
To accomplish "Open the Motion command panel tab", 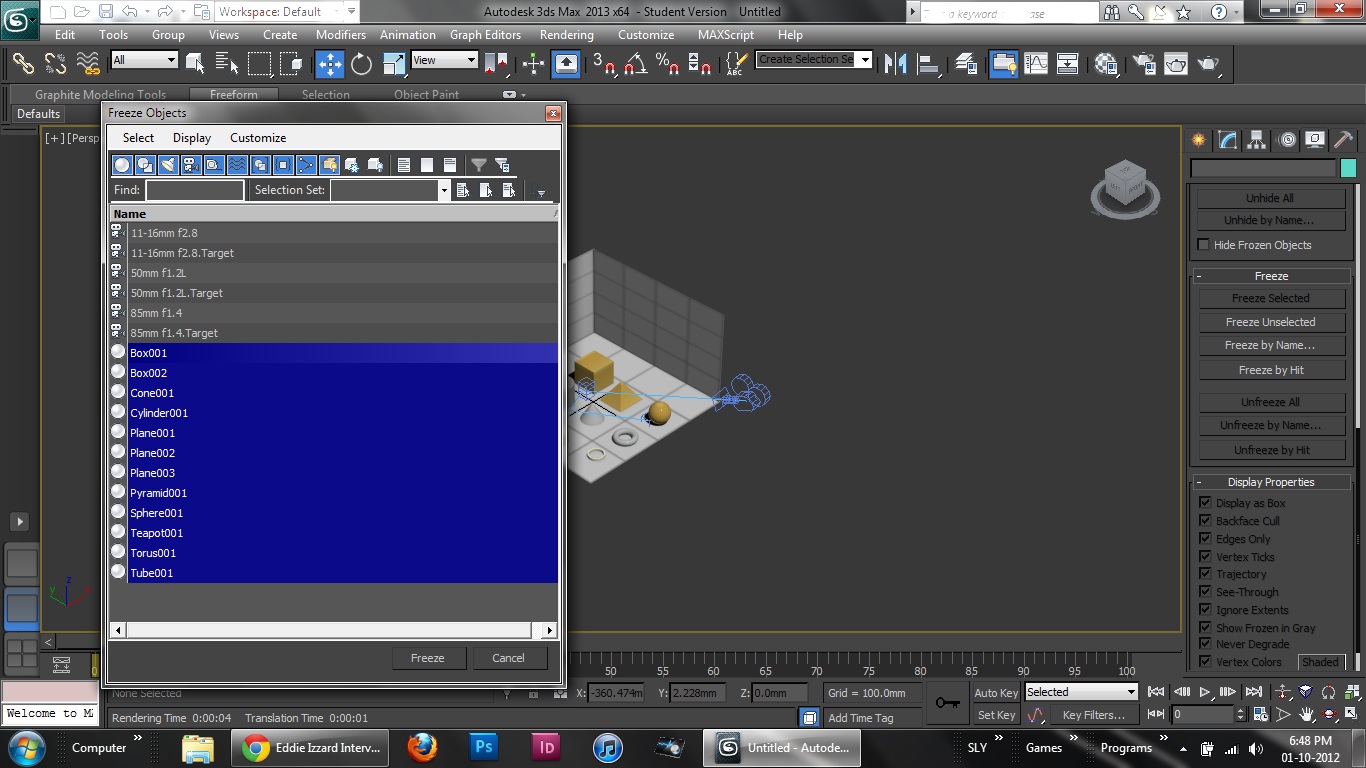I will pyautogui.click(x=1287, y=140).
